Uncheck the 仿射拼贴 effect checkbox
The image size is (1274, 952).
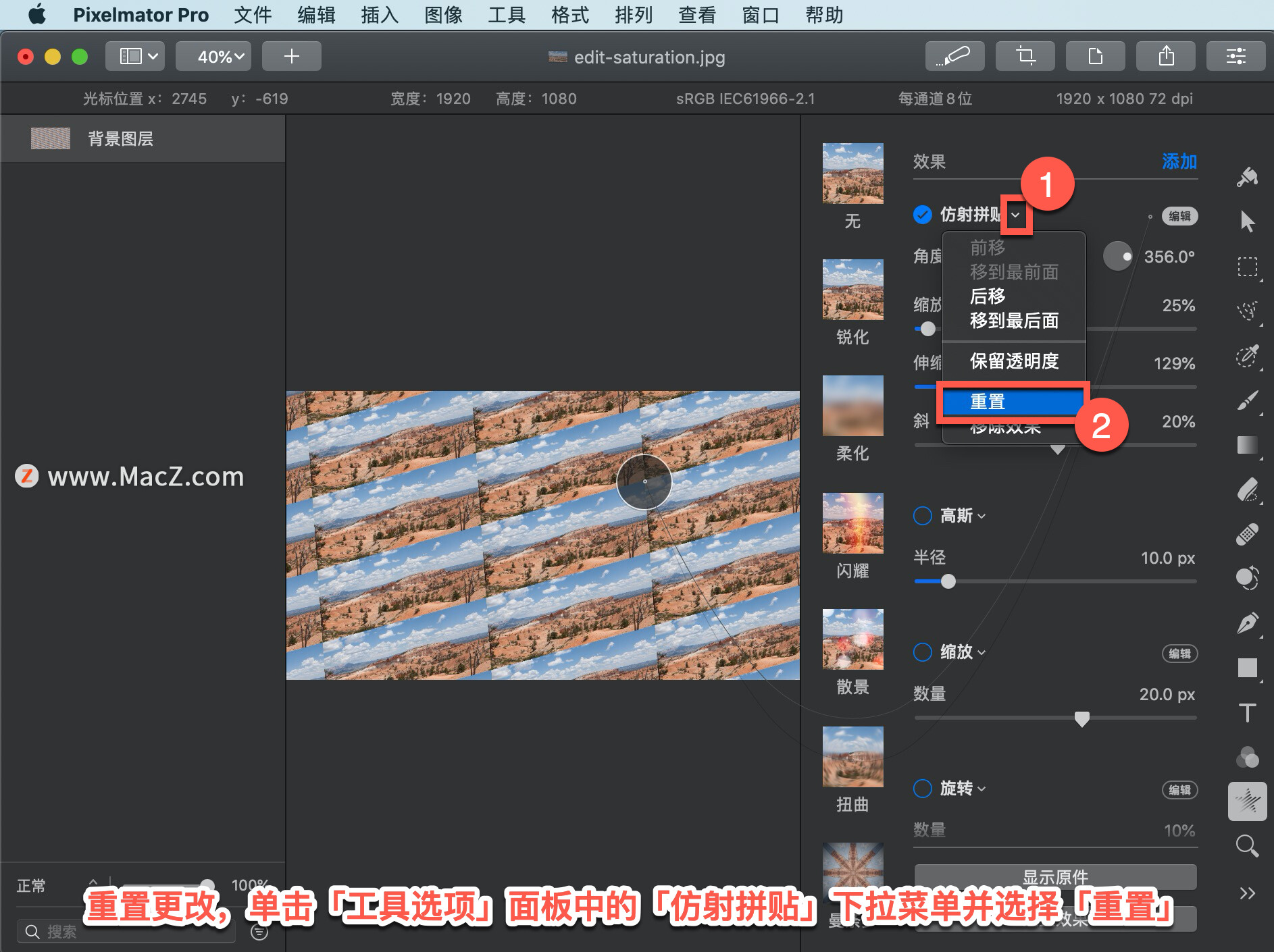[923, 215]
